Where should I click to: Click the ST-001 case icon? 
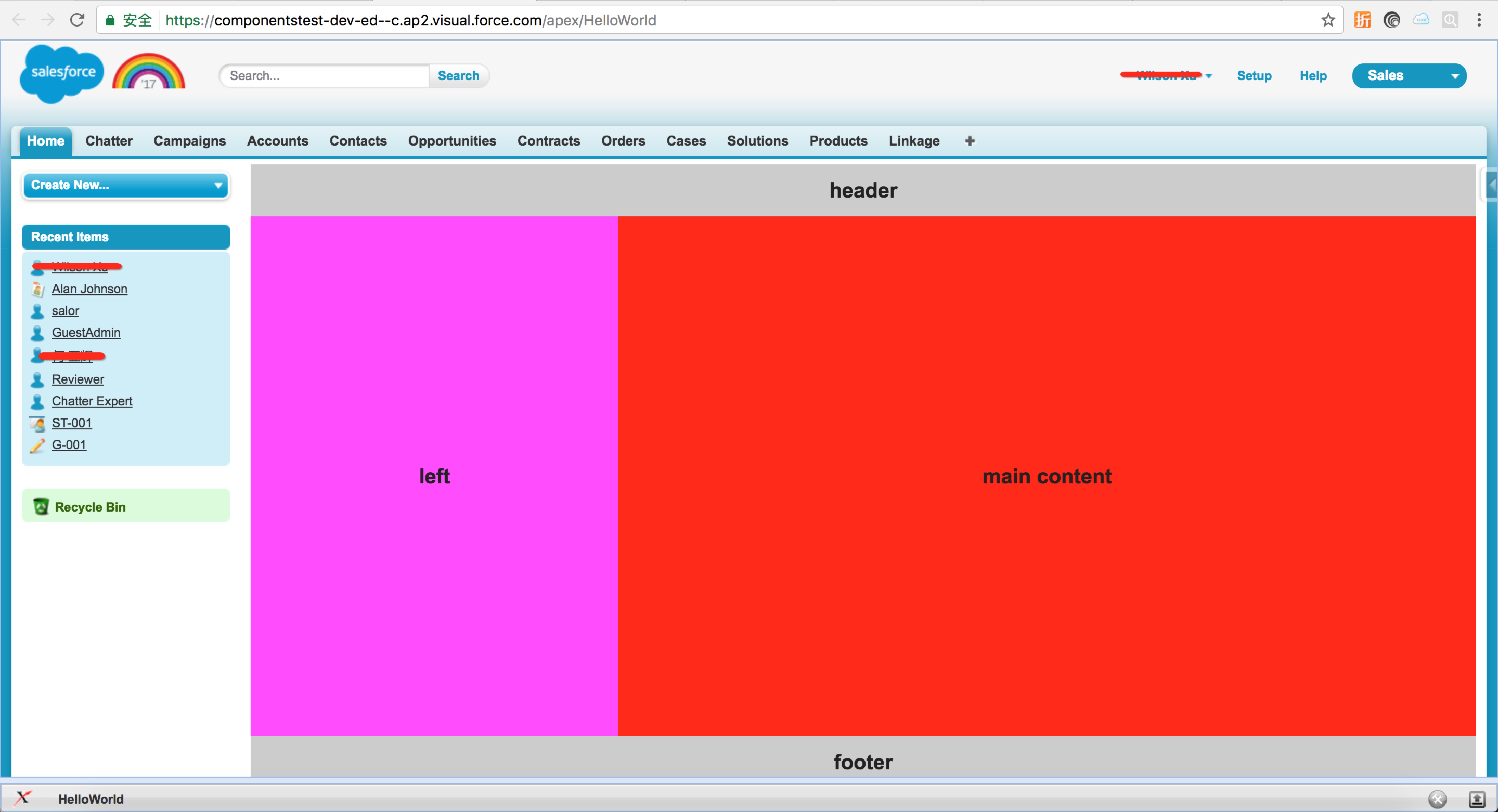point(38,422)
